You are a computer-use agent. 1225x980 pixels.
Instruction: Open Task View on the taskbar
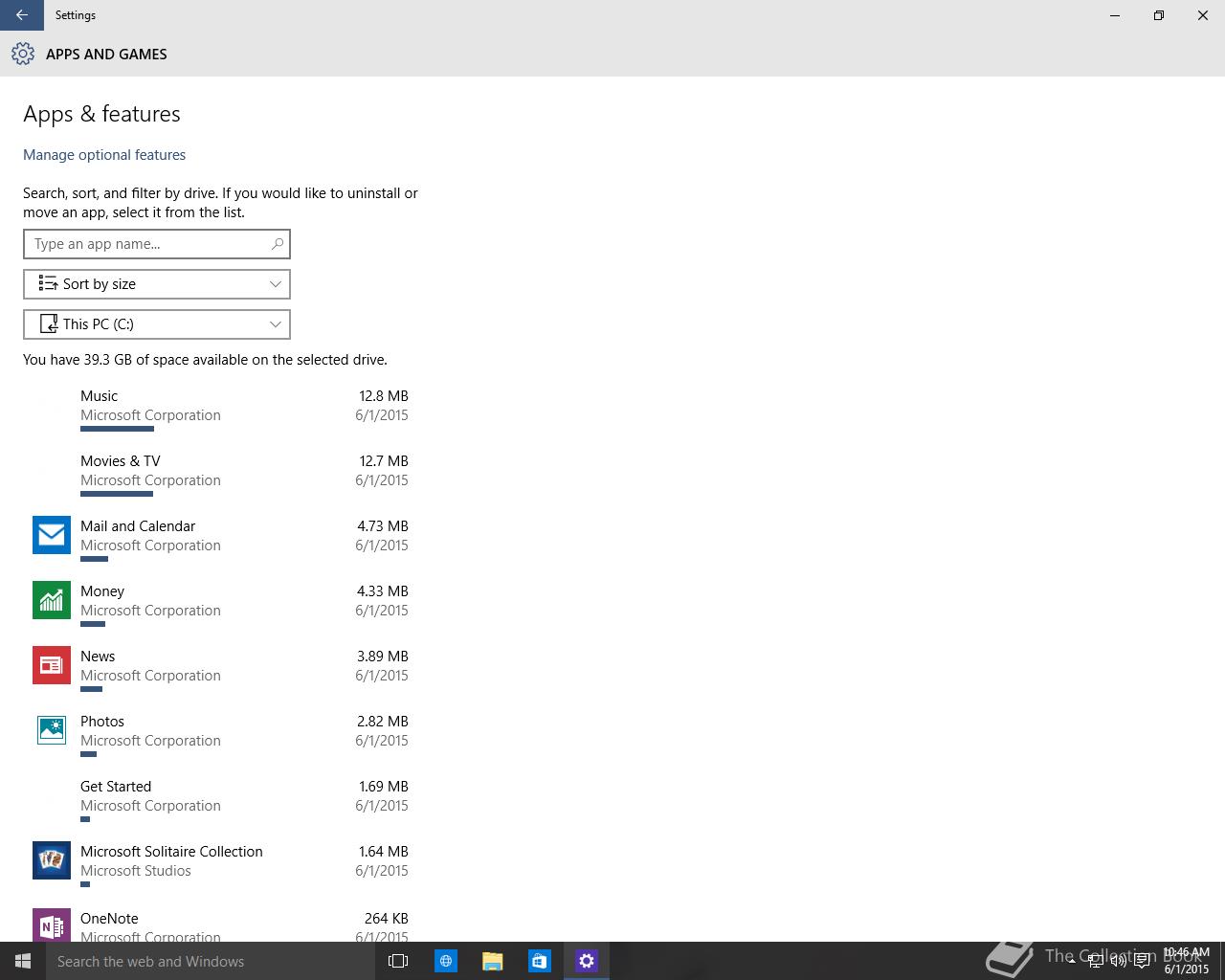tap(398, 961)
